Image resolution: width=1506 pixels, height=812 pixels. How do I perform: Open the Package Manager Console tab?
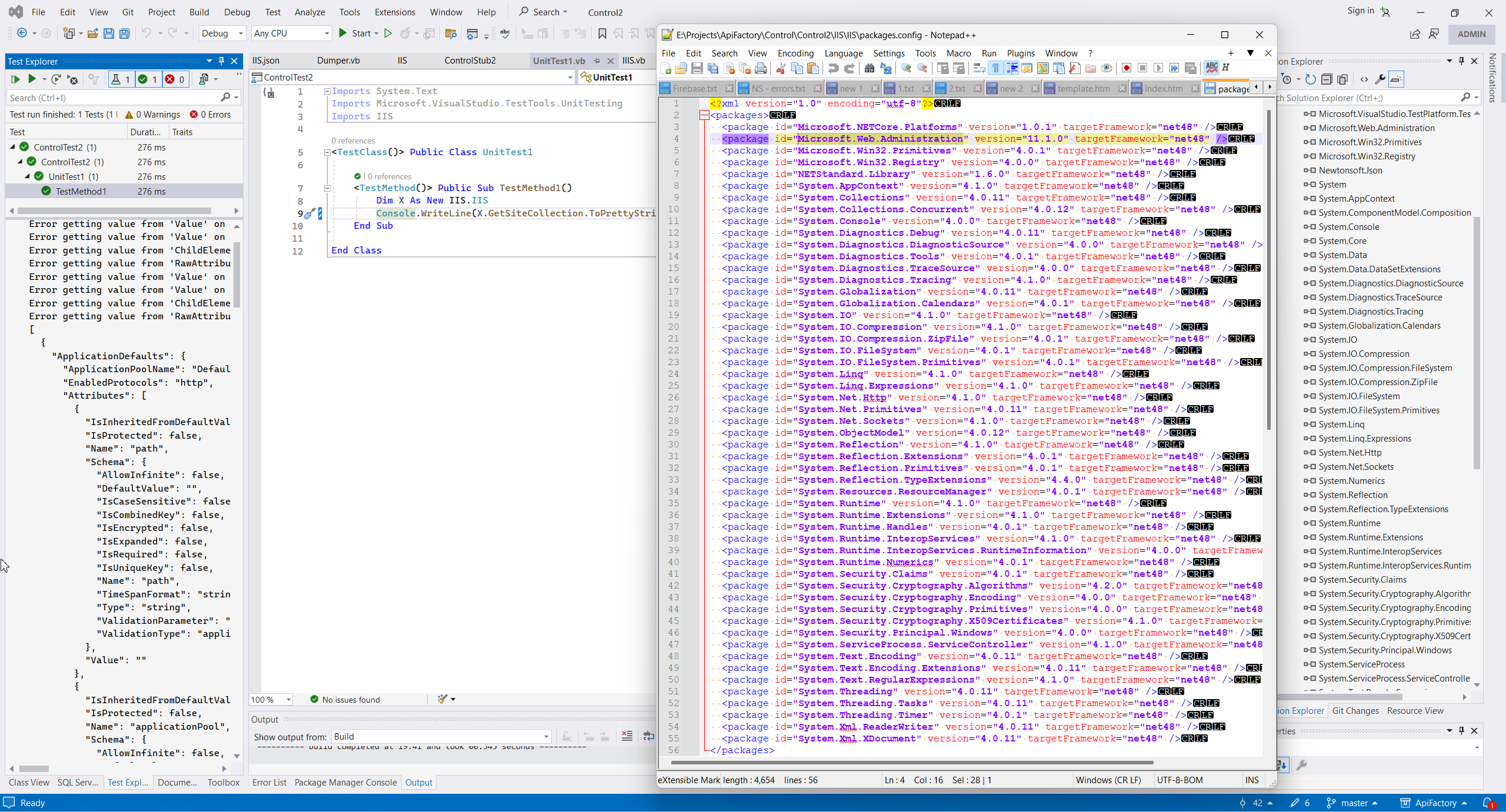345,783
